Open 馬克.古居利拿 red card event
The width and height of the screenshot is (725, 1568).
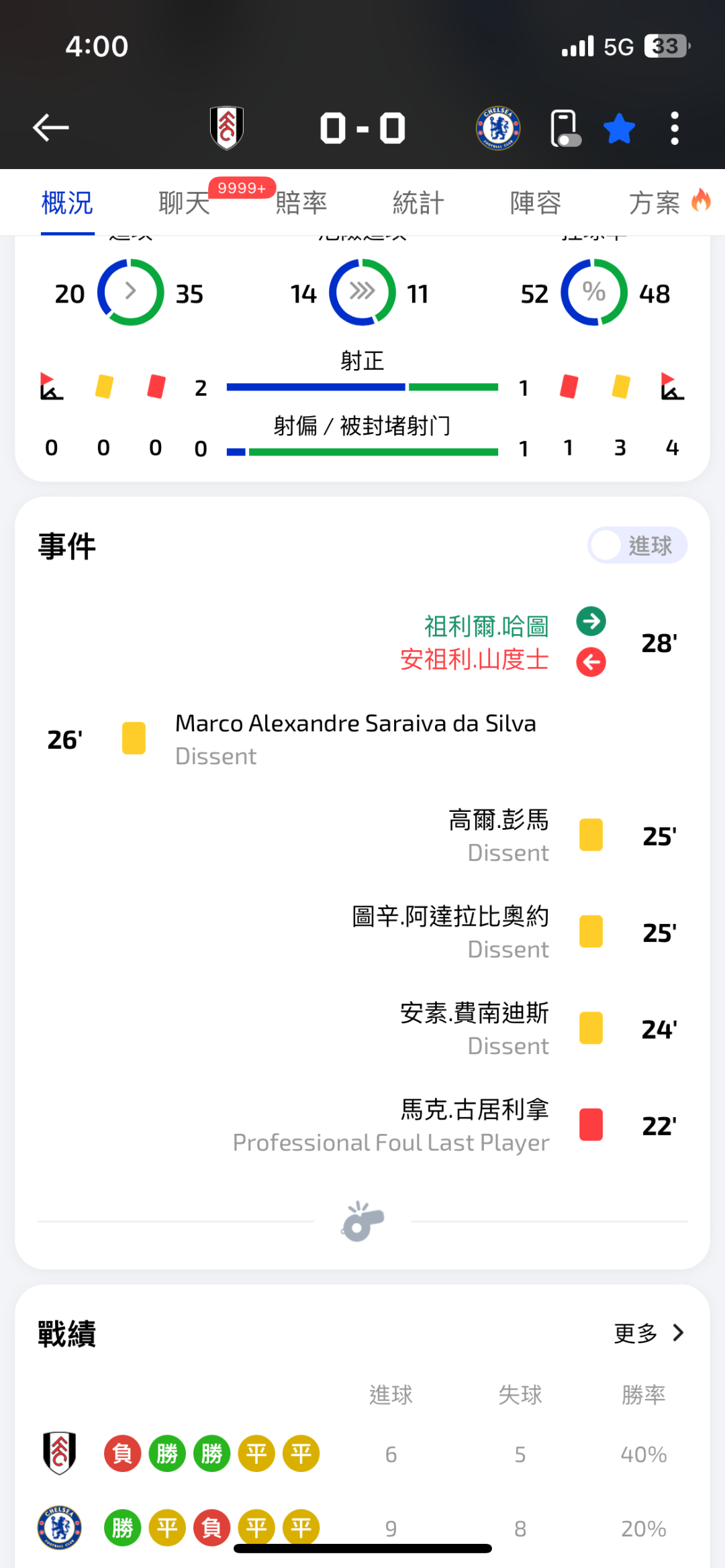click(x=475, y=1110)
